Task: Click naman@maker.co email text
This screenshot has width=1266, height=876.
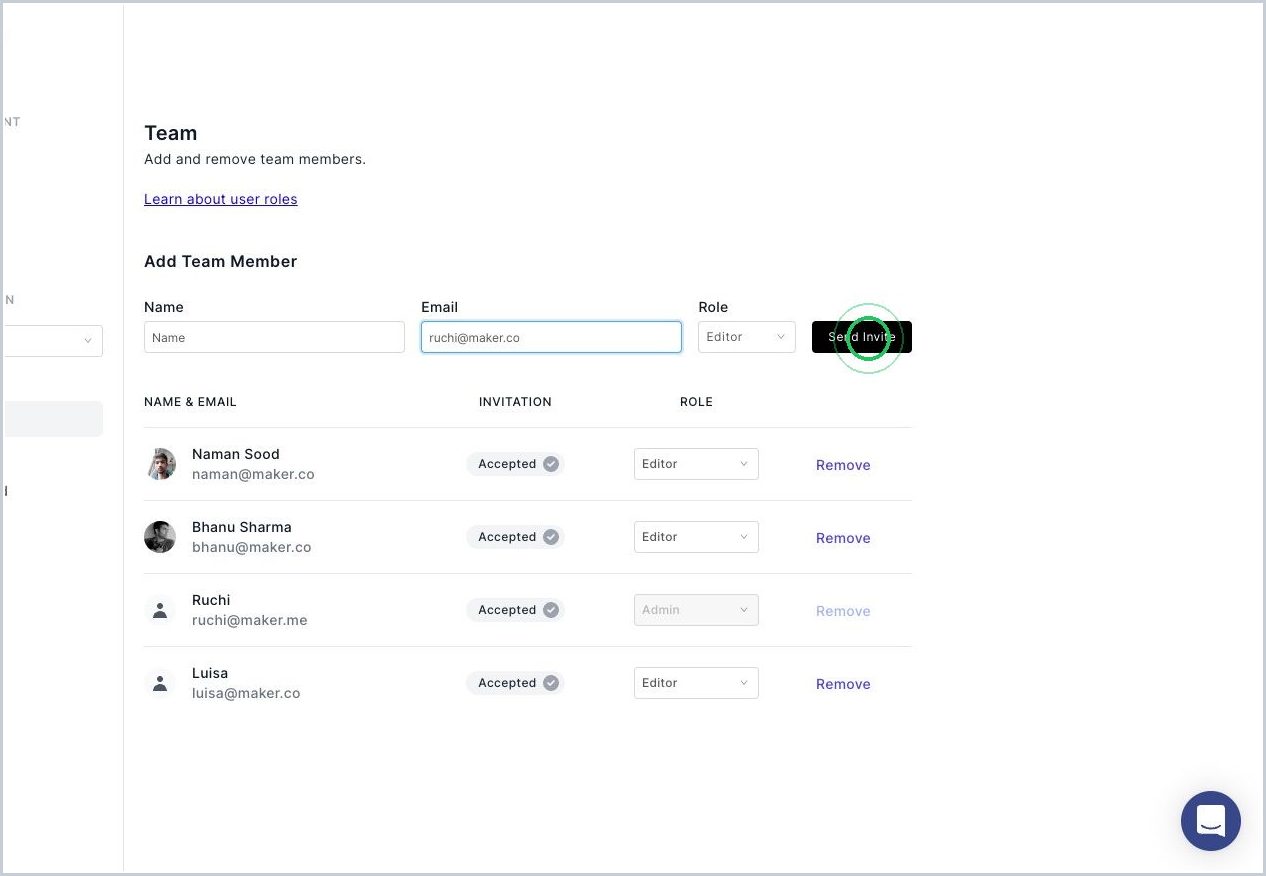Action: (x=253, y=474)
